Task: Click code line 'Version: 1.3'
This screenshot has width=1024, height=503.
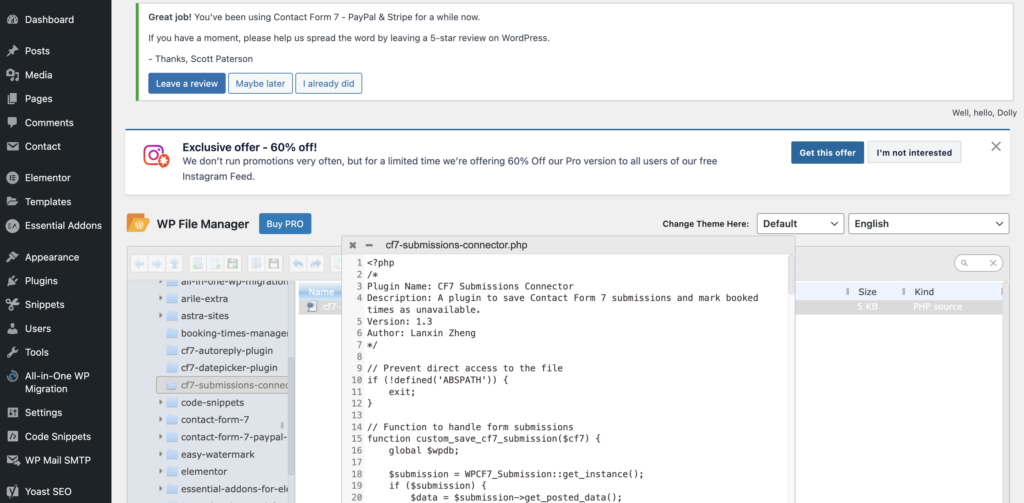Action: tap(400, 321)
